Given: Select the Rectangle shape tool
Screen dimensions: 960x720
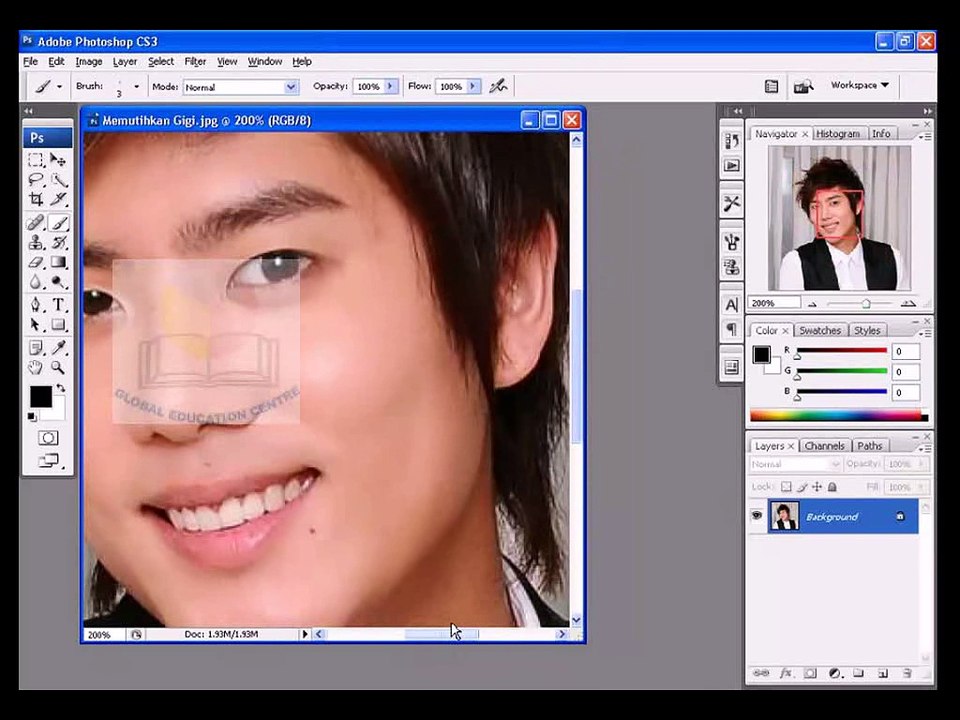Looking at the screenshot, I should (x=58, y=324).
